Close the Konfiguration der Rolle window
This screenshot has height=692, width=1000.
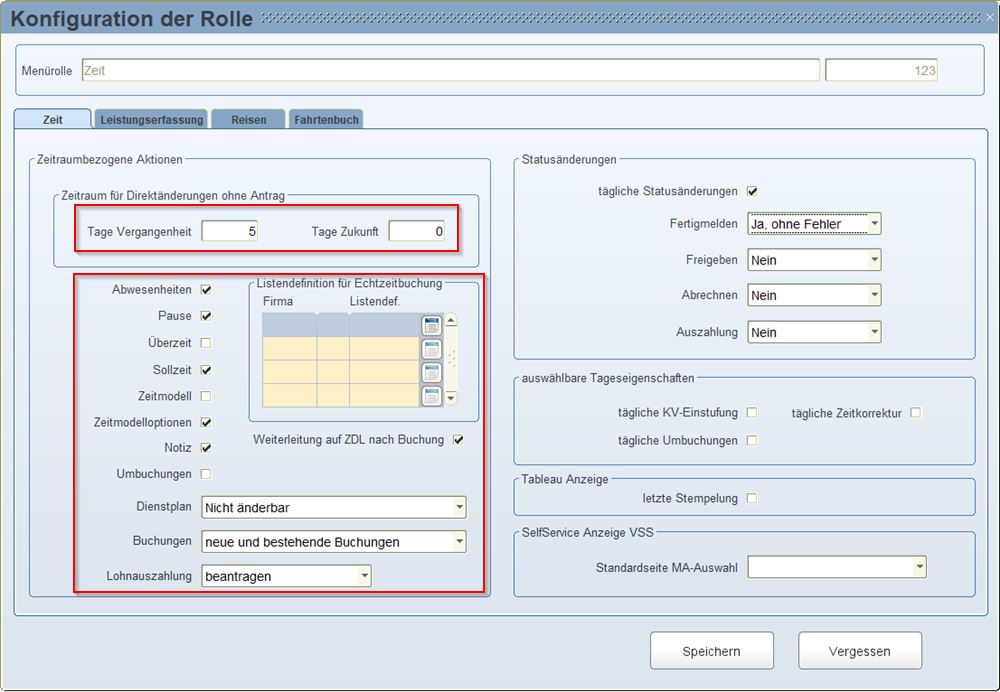click(x=989, y=17)
